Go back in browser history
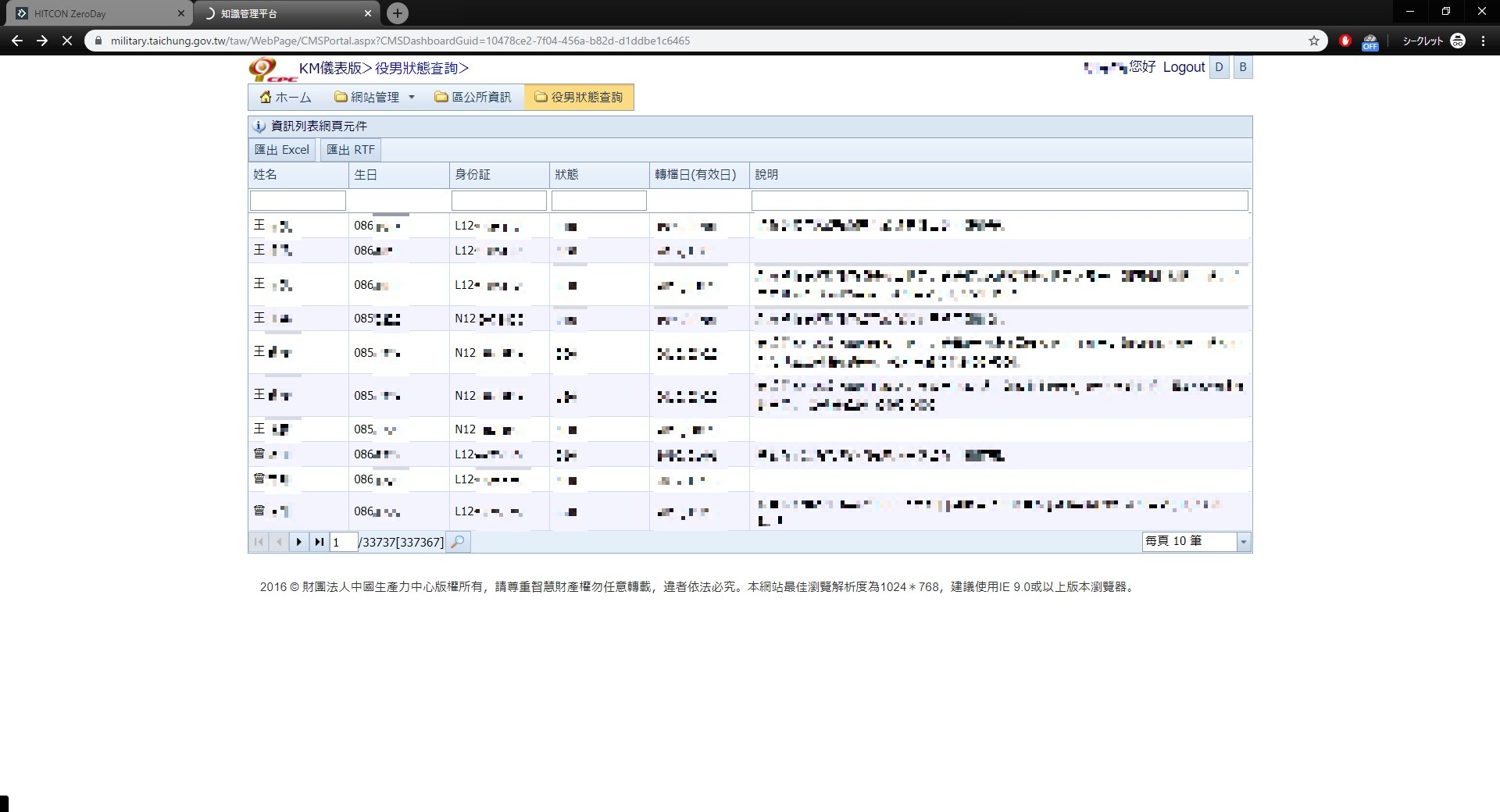 tap(17, 41)
